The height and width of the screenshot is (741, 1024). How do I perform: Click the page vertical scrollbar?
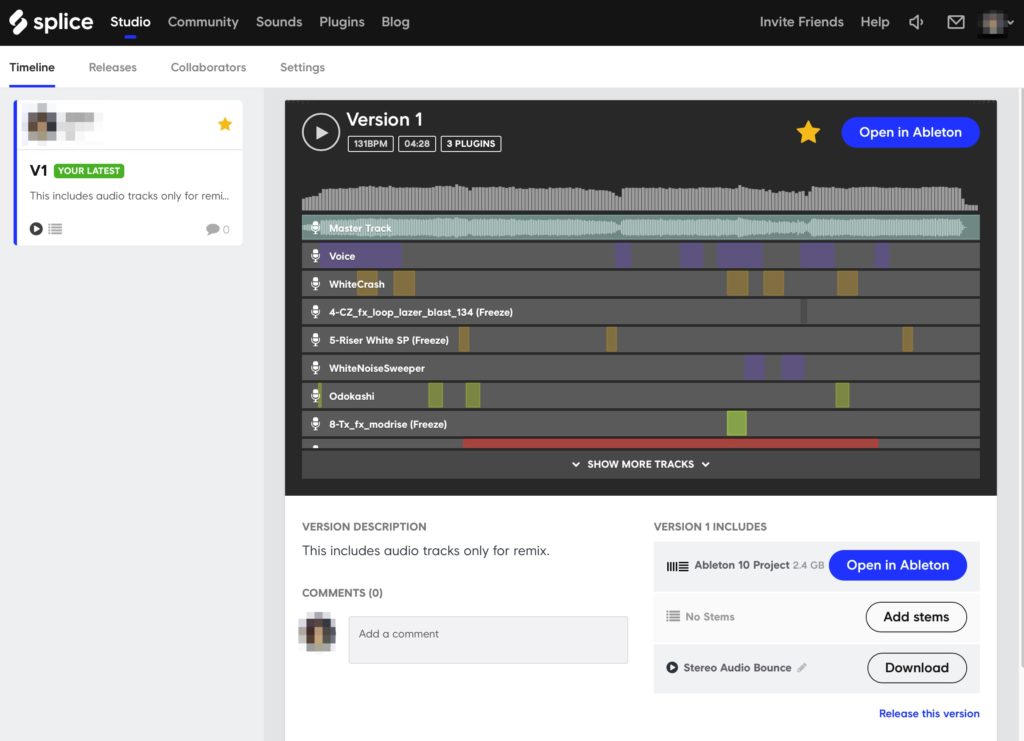click(x=1021, y=377)
